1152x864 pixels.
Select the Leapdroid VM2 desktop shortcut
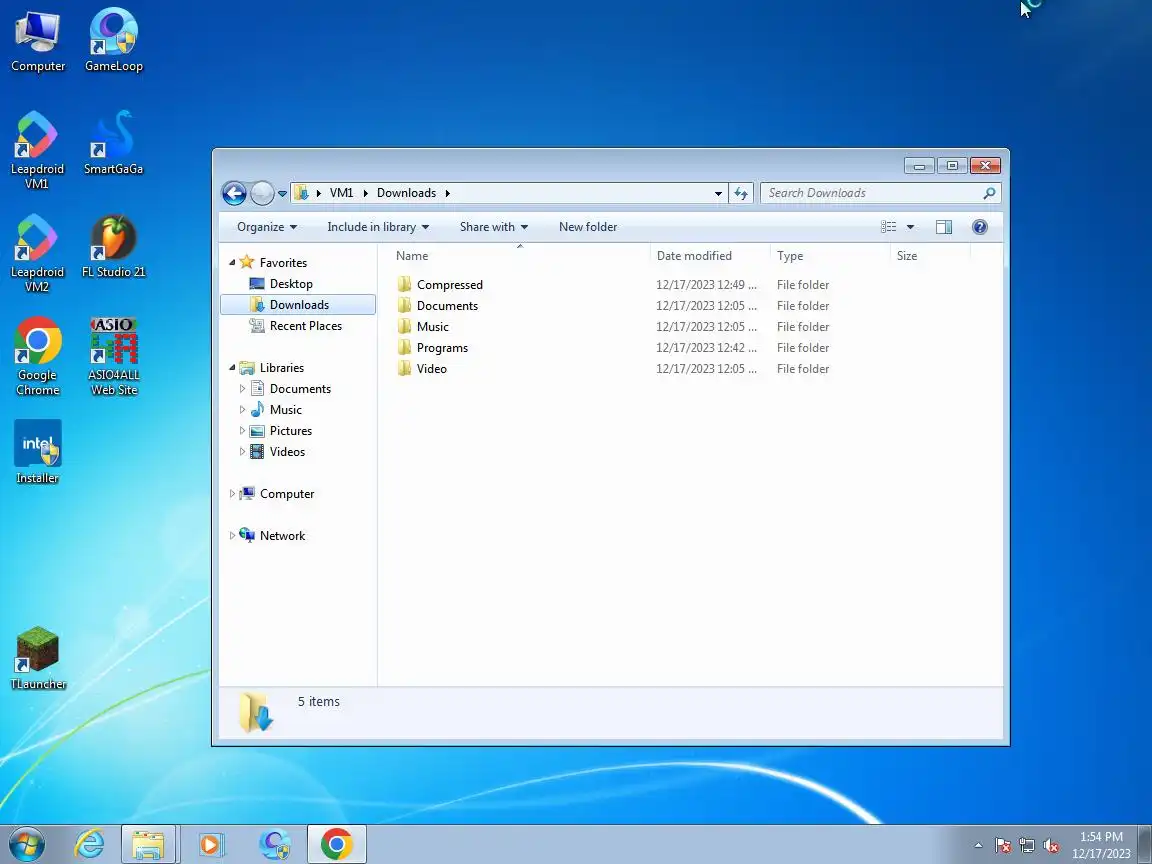point(37,253)
